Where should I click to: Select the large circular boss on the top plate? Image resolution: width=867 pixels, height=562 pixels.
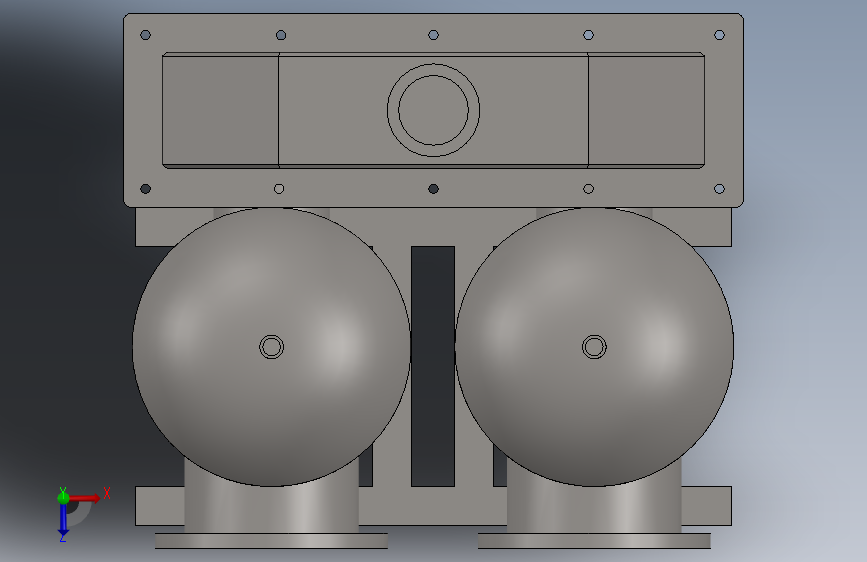point(434,110)
